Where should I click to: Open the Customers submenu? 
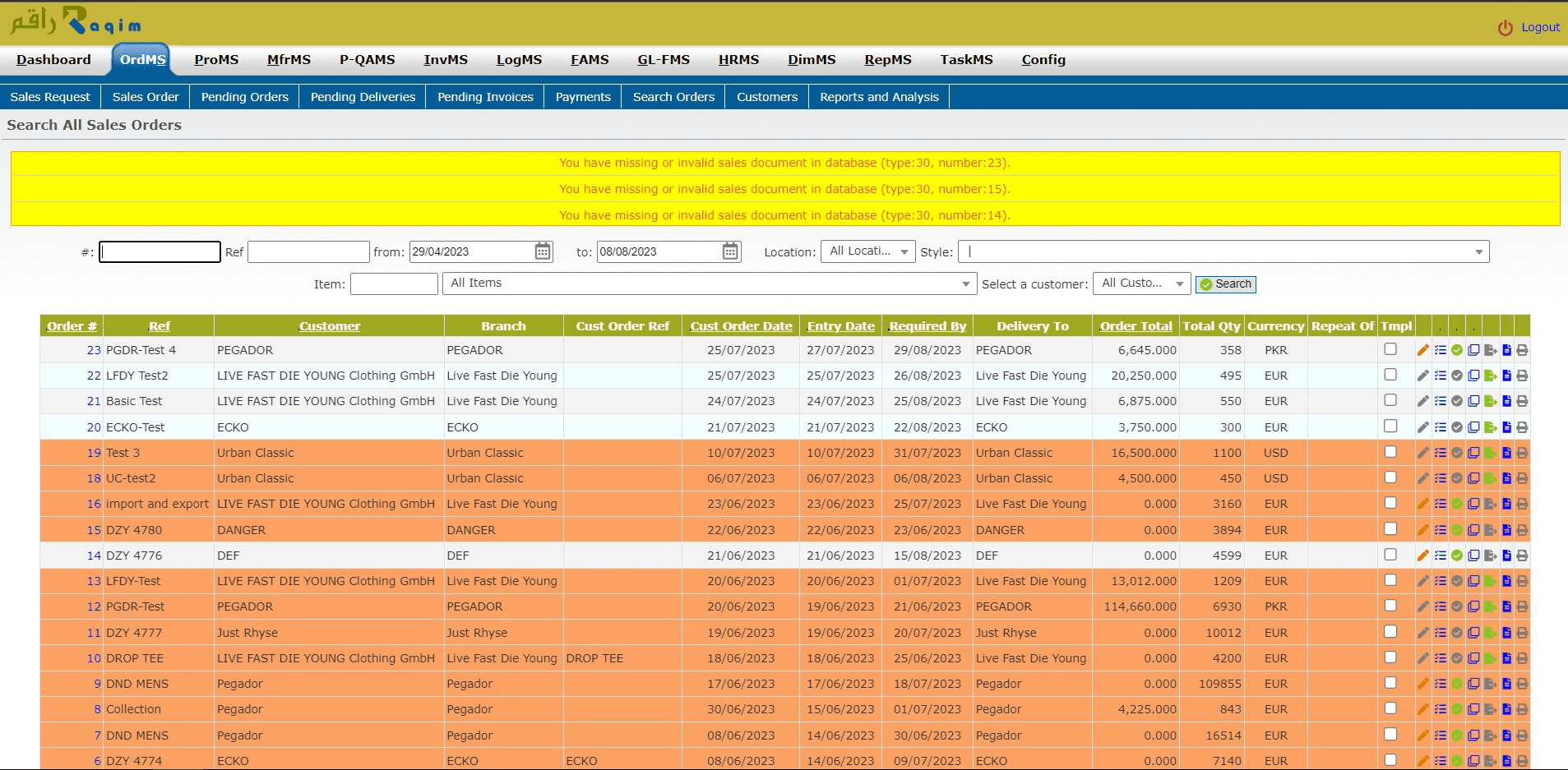(767, 97)
